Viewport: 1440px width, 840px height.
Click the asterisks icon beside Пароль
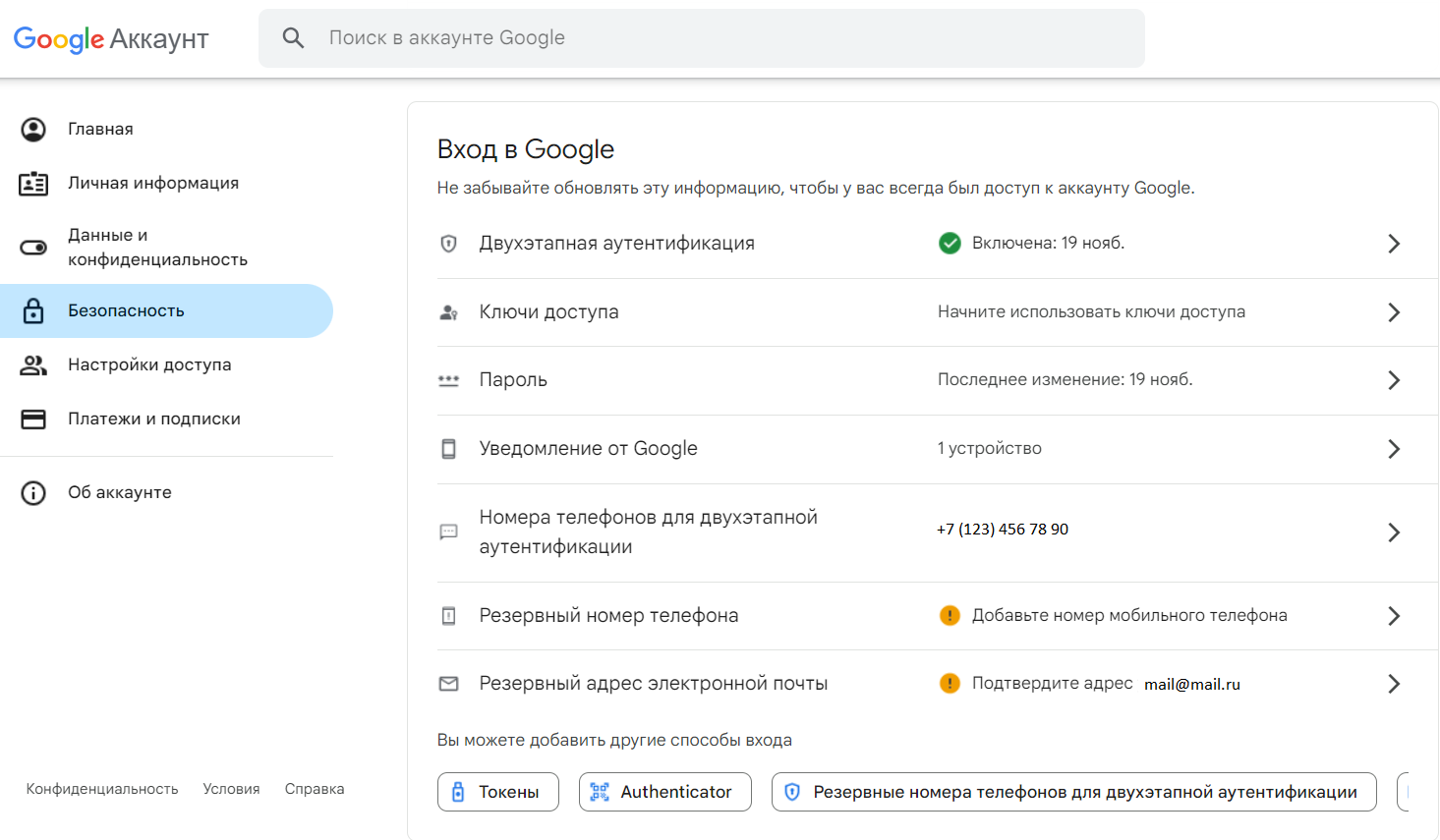448,380
